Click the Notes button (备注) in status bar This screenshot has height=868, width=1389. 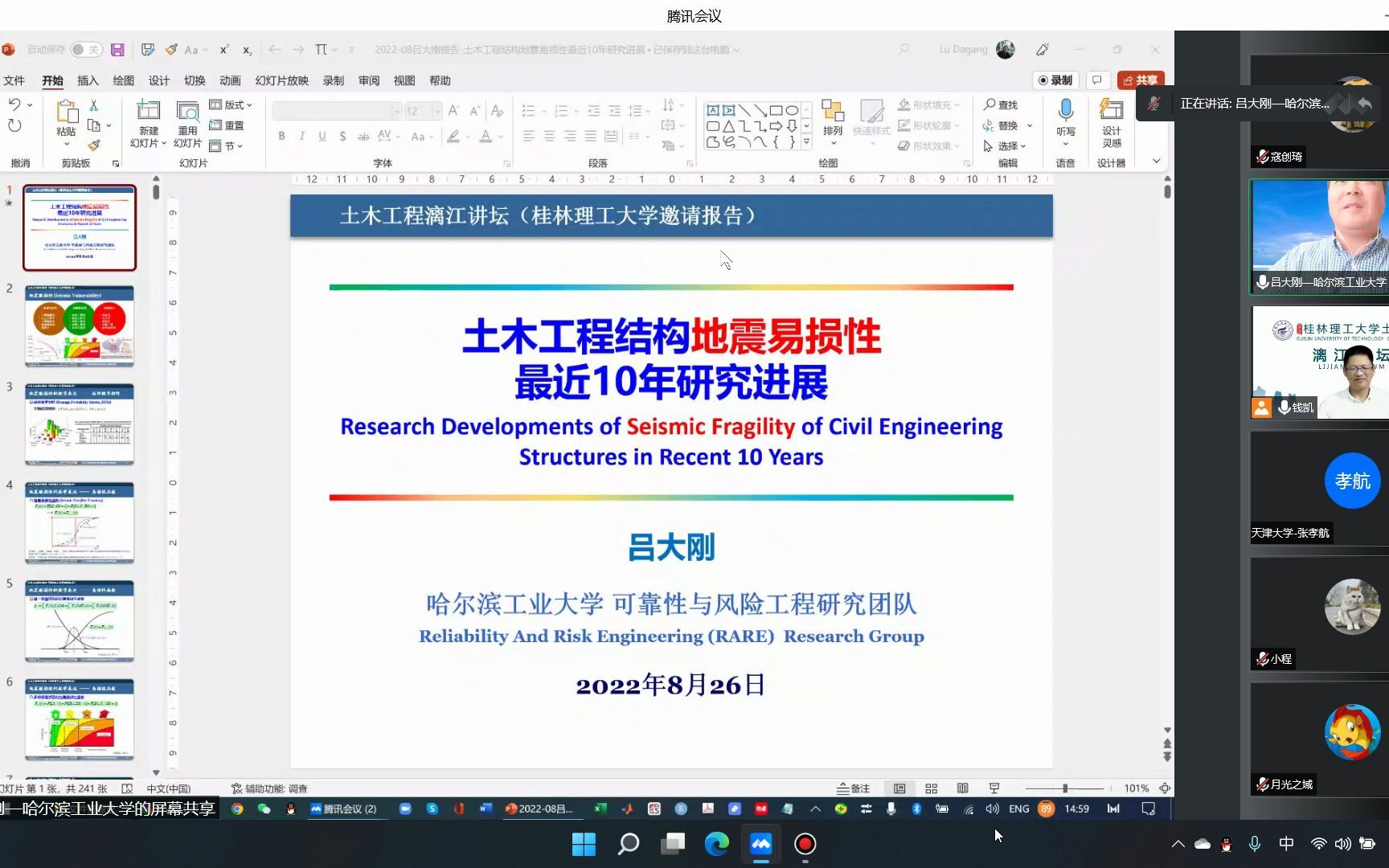[x=853, y=788]
